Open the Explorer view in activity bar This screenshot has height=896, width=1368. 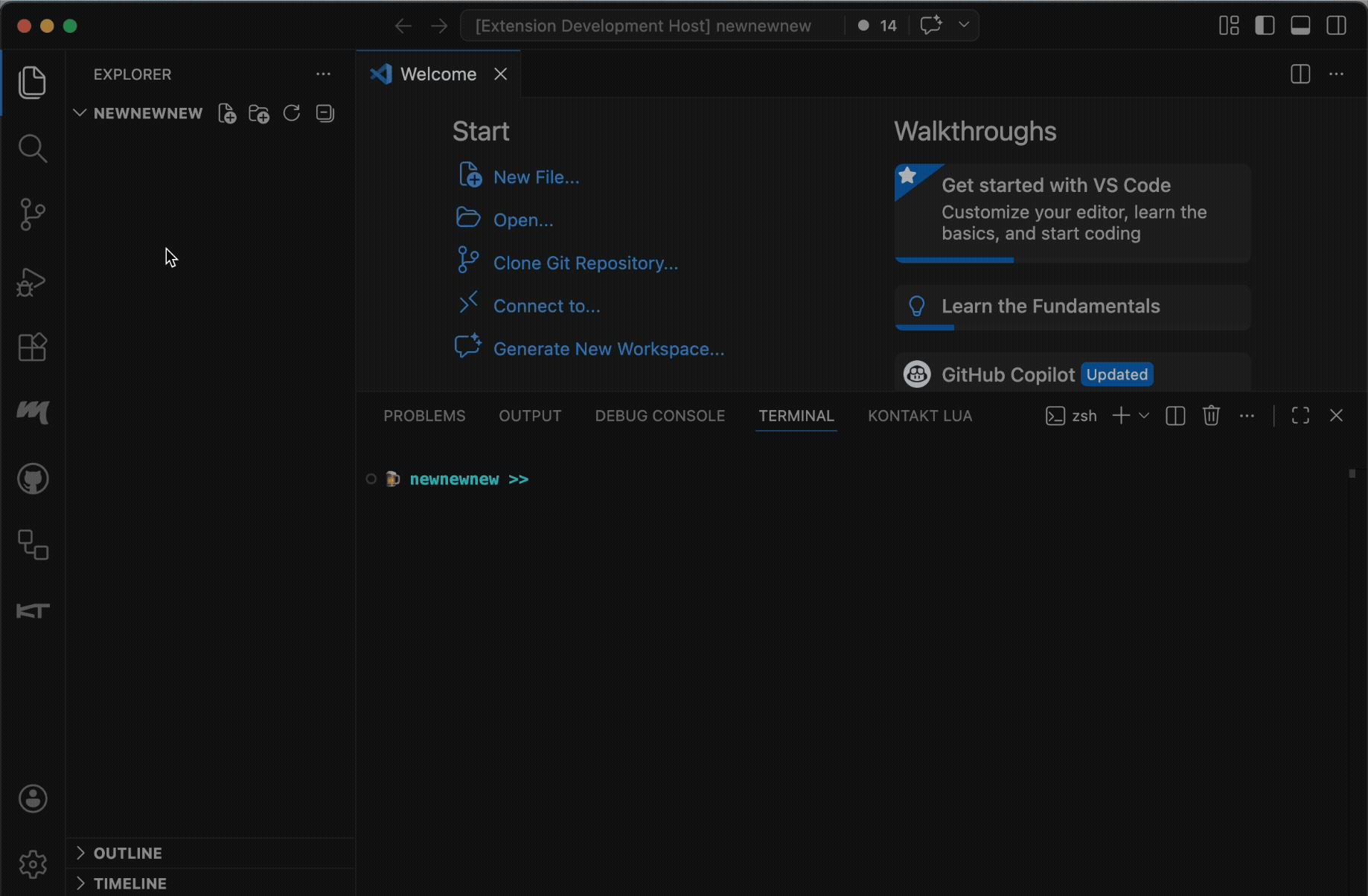33,82
